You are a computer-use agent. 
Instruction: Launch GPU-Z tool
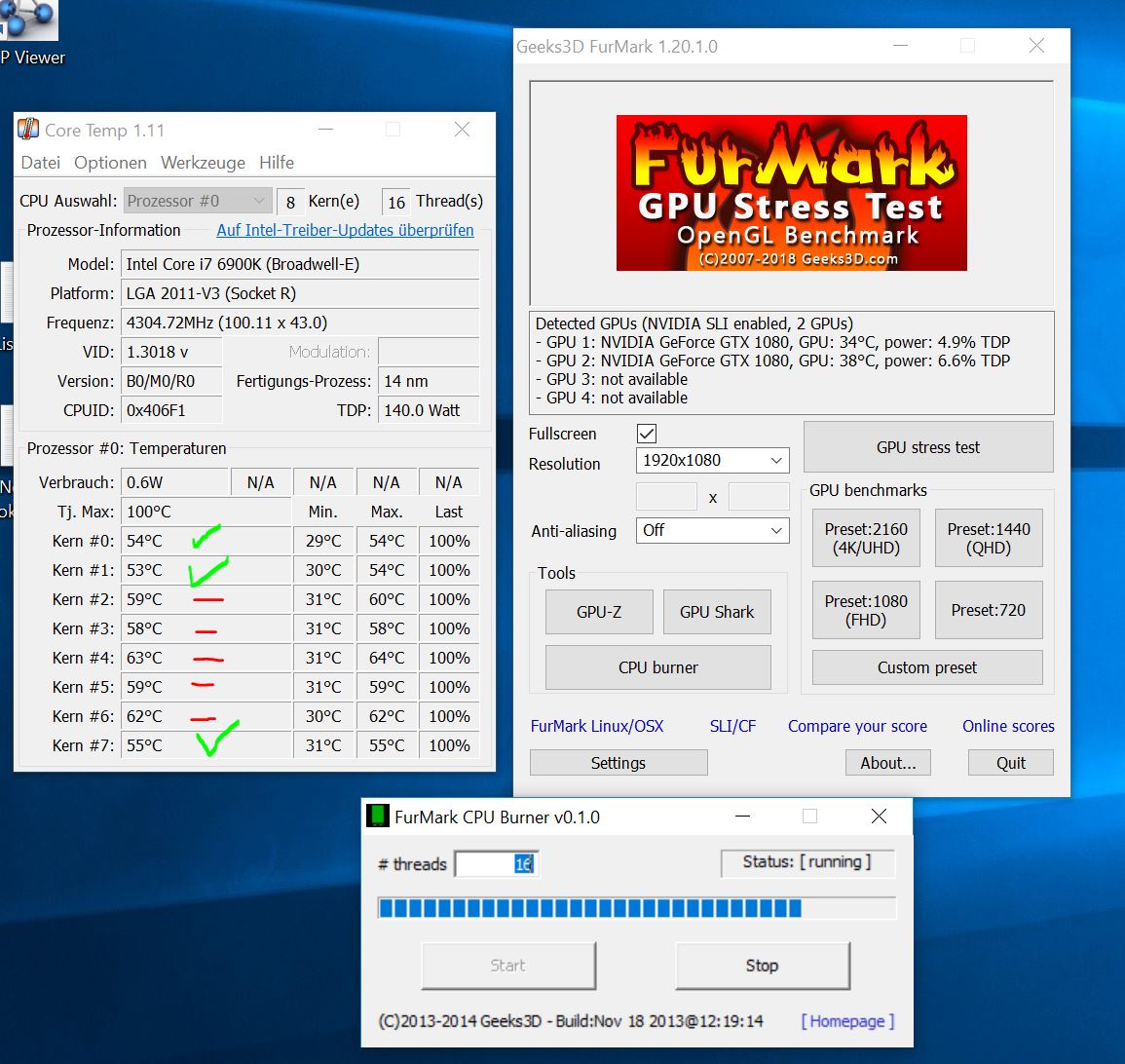pyautogui.click(x=598, y=612)
